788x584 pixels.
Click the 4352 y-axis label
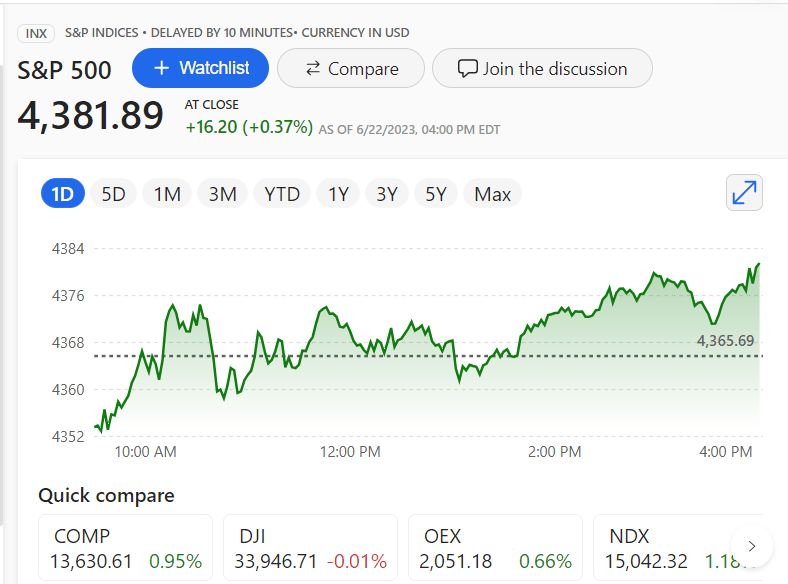(68, 436)
